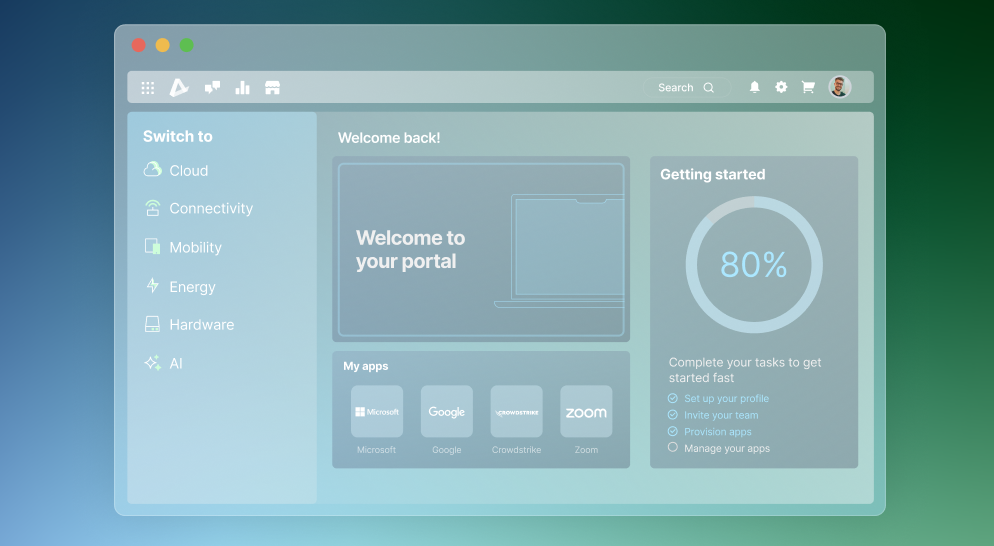Select AI in the Switch to menu
This screenshot has height=546, width=994.
point(175,363)
